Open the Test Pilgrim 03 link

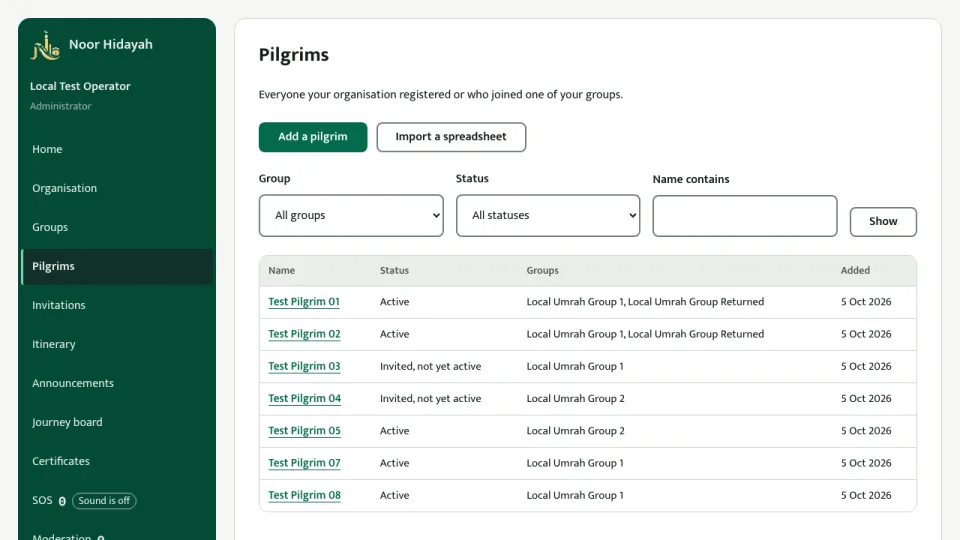304,366
